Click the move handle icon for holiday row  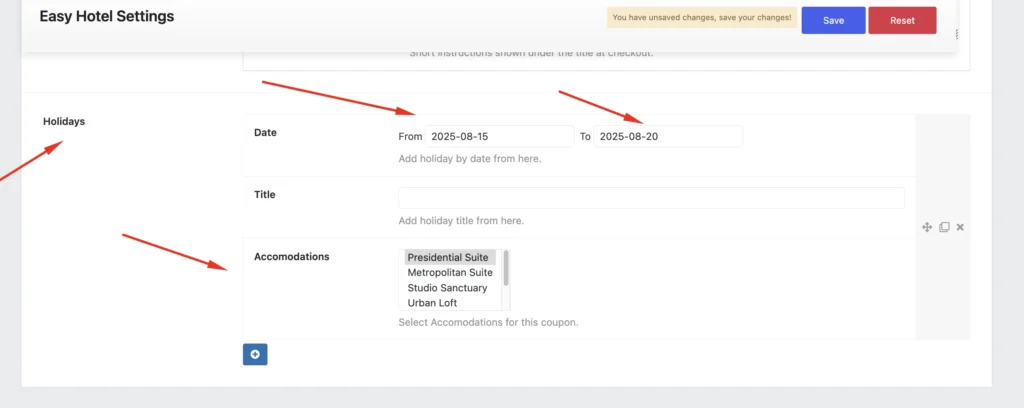click(926, 227)
